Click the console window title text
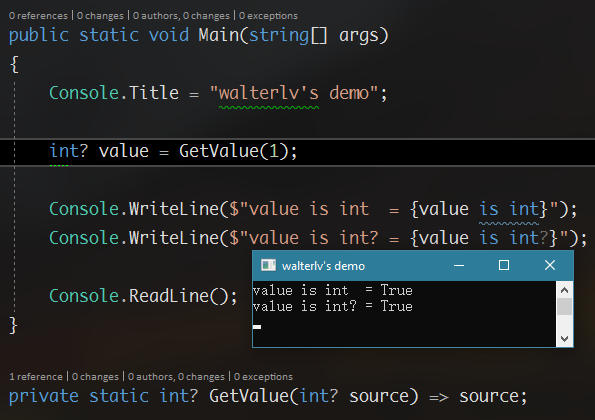The image size is (595, 420). [323, 266]
